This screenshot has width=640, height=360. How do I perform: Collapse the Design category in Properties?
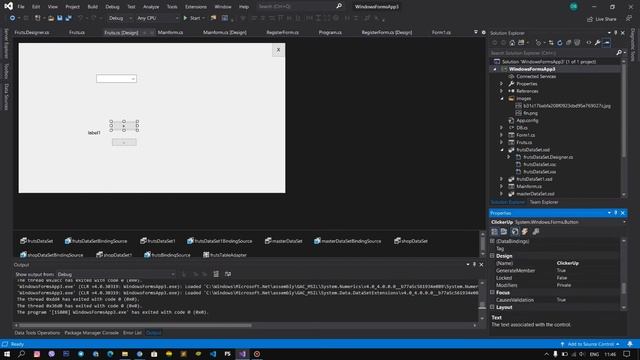pos(492,256)
